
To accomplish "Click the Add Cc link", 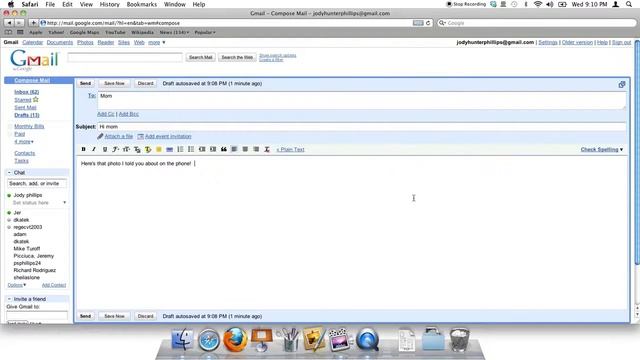I will pyautogui.click(x=106, y=114).
